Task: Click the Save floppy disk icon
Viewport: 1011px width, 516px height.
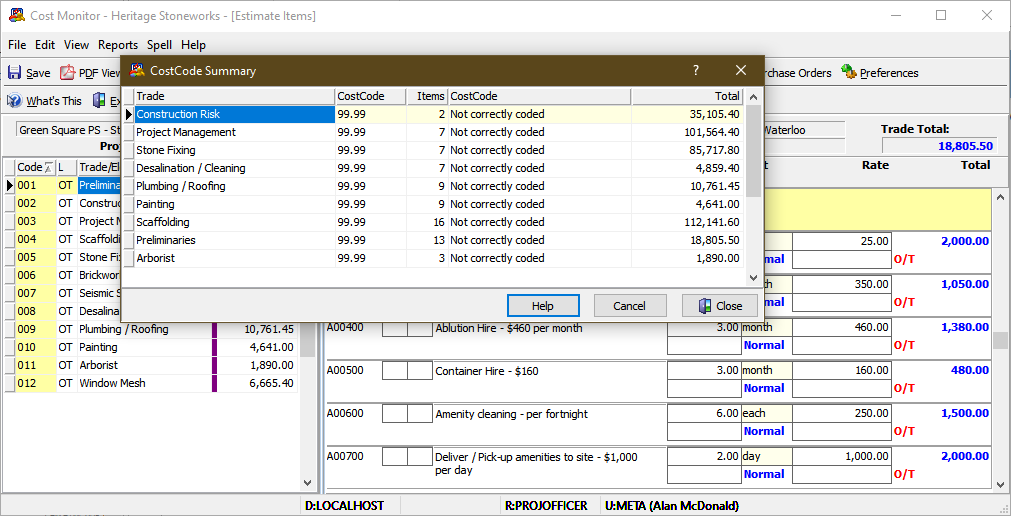Action: tap(14, 73)
